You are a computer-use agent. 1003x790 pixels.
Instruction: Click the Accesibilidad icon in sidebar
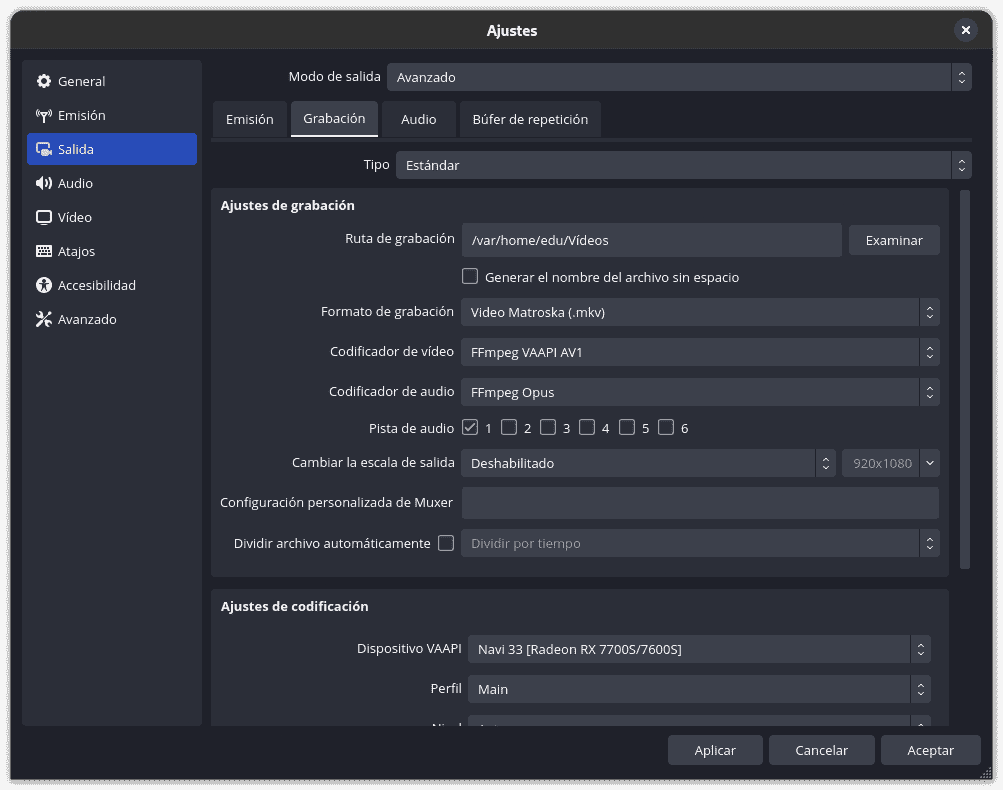pos(43,285)
